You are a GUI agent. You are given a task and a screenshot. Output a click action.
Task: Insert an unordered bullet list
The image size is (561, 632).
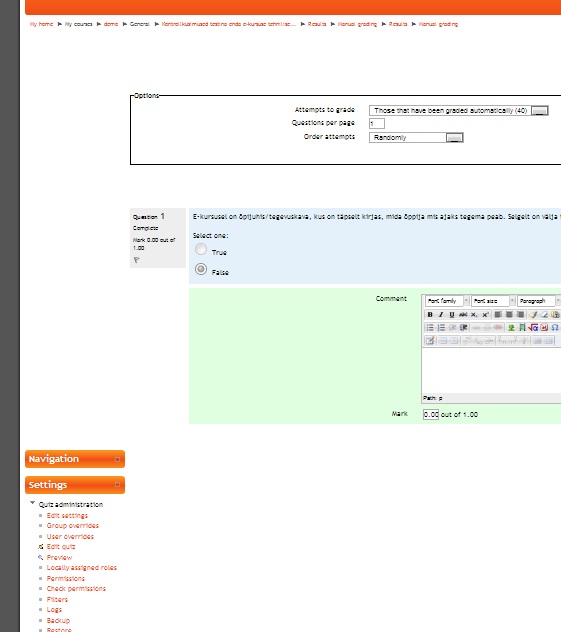tap(430, 328)
